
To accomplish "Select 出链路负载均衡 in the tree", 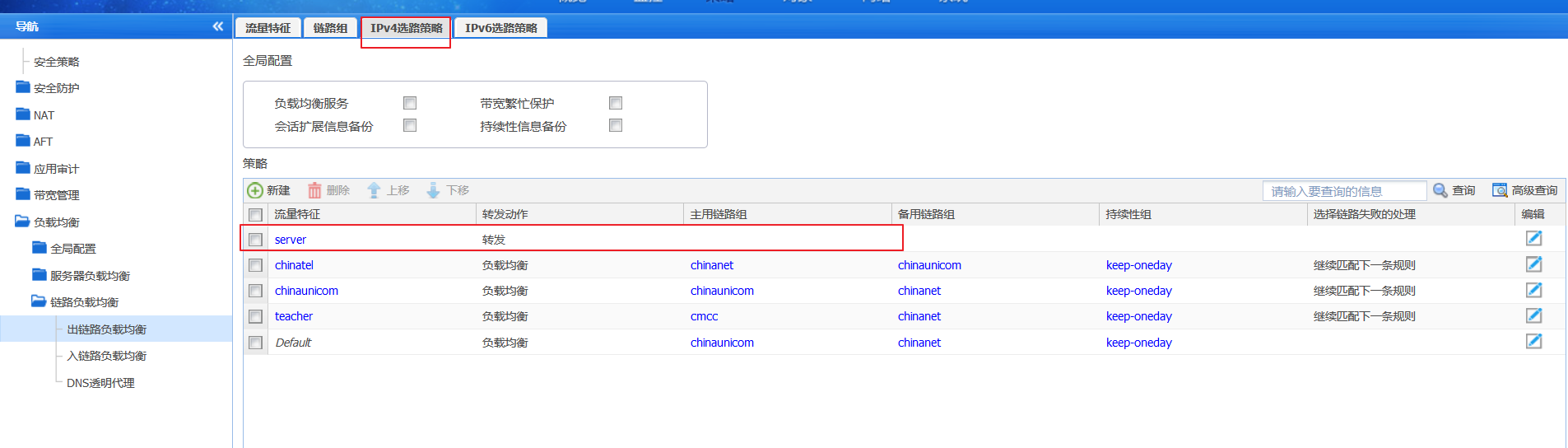I will pyautogui.click(x=107, y=329).
